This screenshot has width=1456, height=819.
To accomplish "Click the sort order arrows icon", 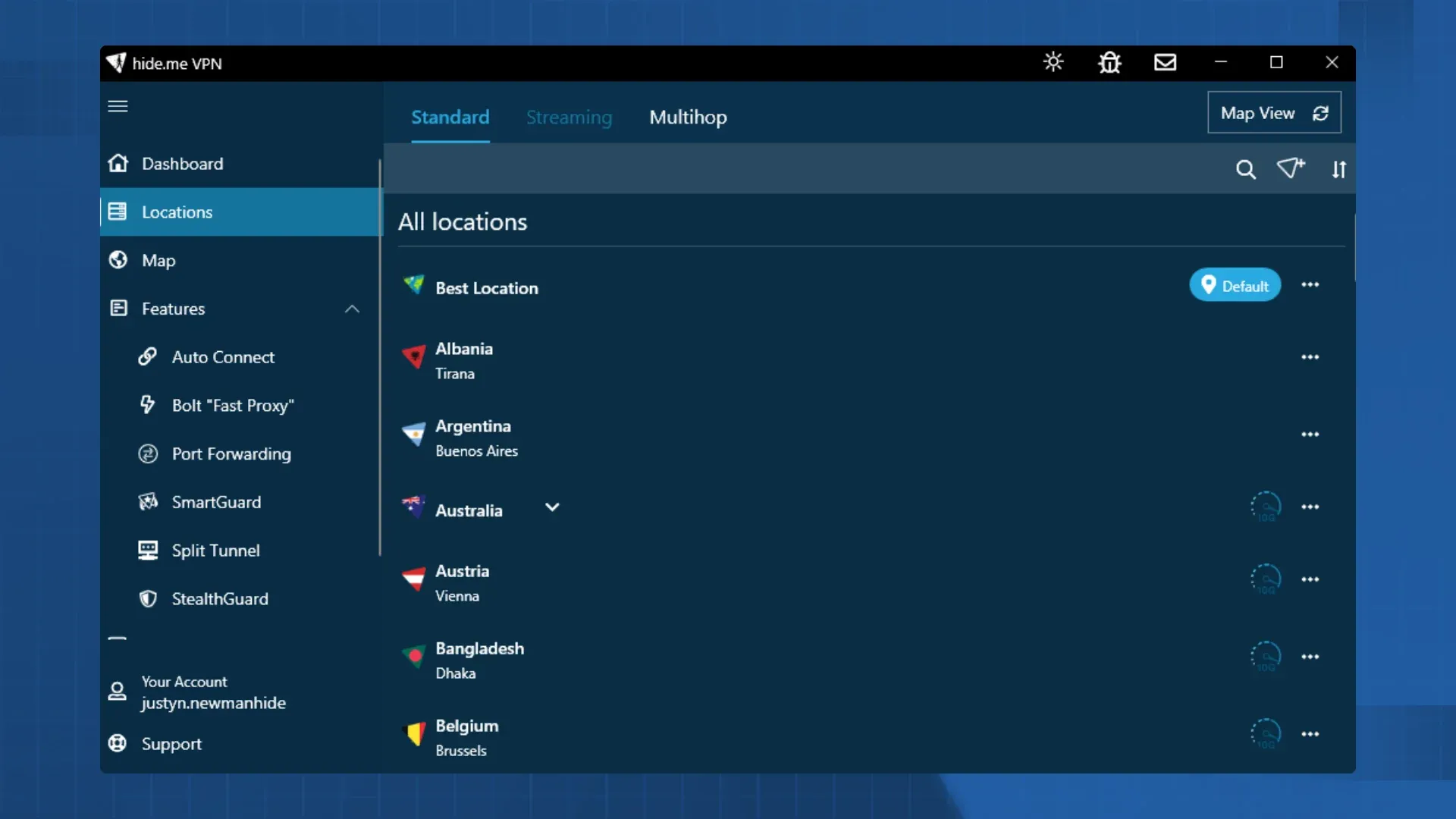I will pyautogui.click(x=1339, y=169).
